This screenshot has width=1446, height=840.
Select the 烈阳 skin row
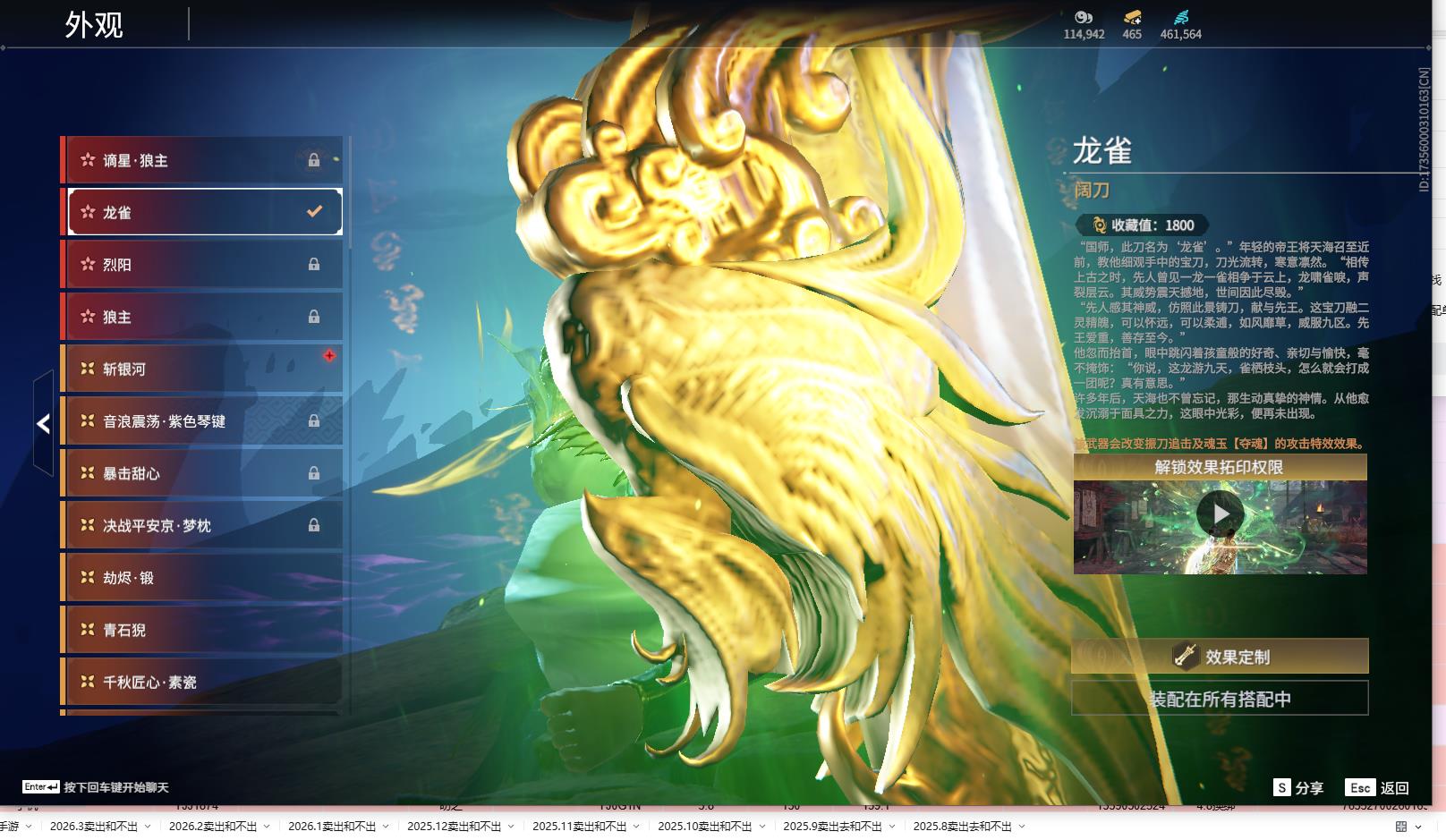(201, 264)
